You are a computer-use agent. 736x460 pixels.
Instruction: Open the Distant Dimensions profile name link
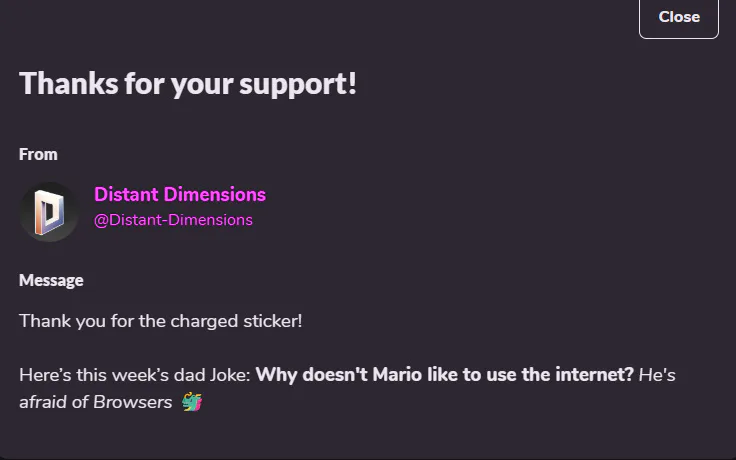[x=180, y=194]
